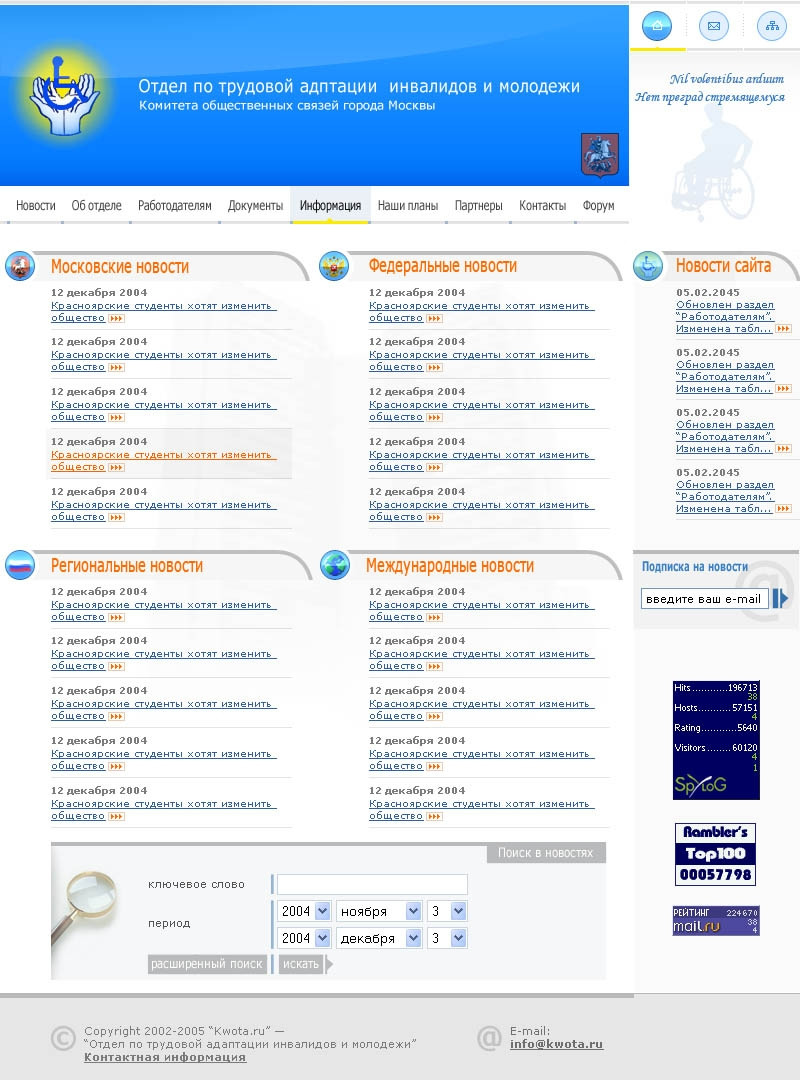Click the Moscow coat of arms emblem
800x1080 pixels.
pos(600,155)
